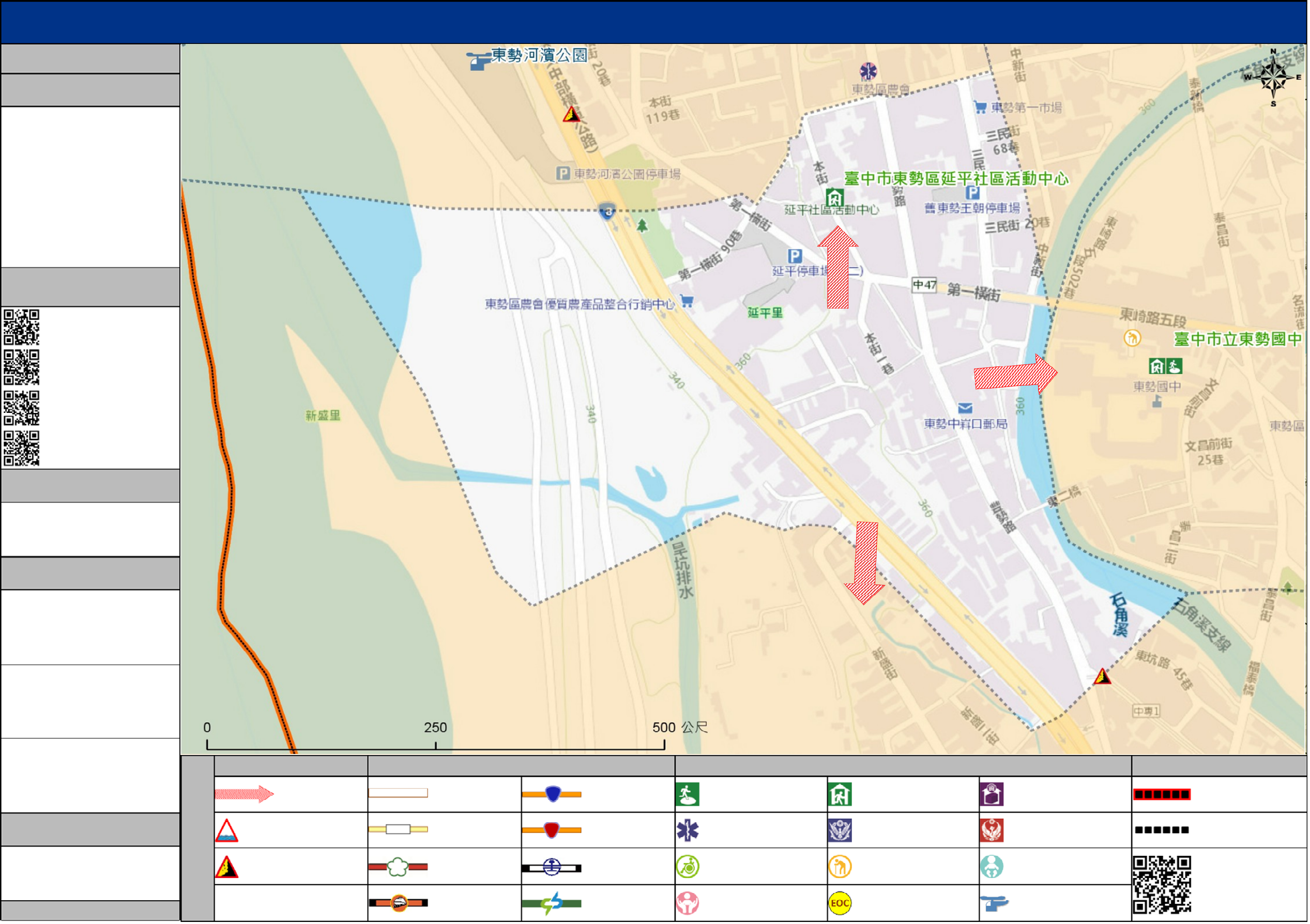1310x924 pixels.
Task: Click the mail envelope icon at 東勢中嵙口郵局
Action: click(x=965, y=408)
